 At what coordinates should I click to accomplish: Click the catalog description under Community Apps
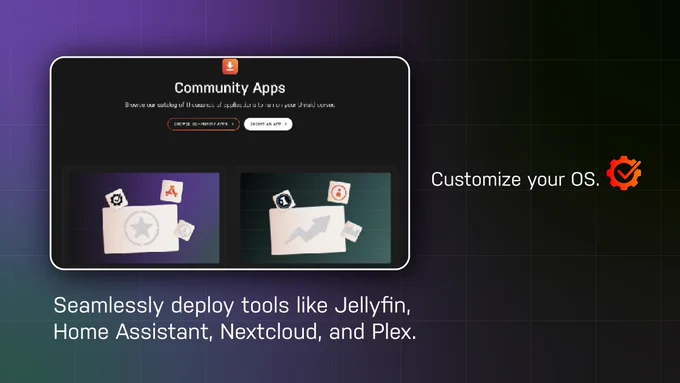tap(230, 105)
